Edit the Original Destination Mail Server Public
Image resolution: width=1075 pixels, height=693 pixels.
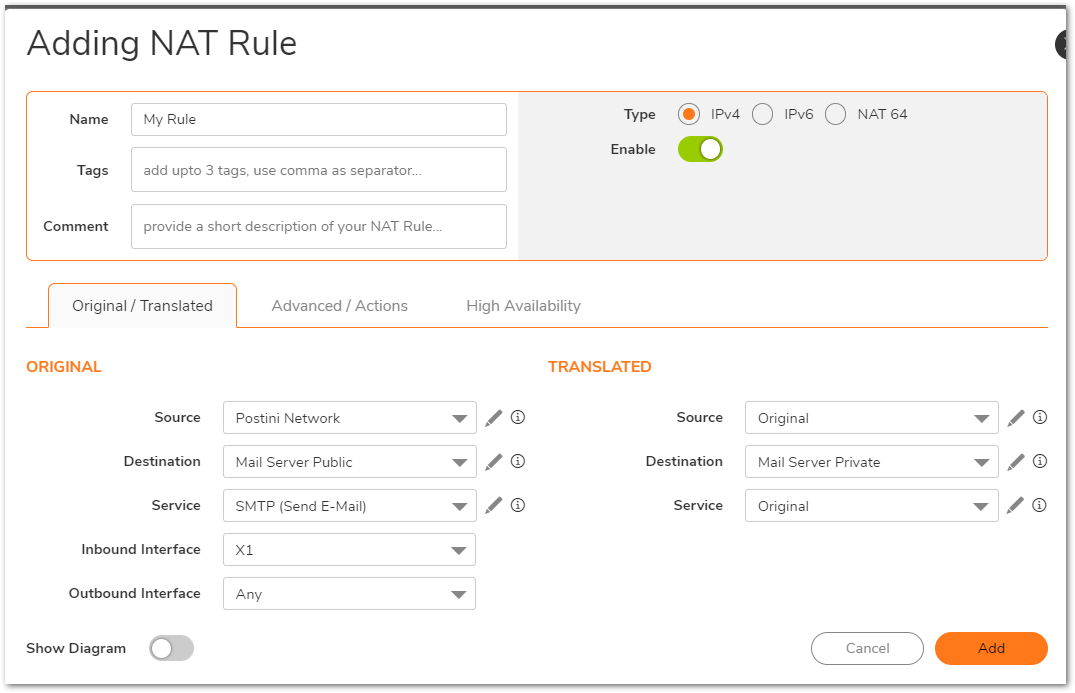click(x=494, y=462)
